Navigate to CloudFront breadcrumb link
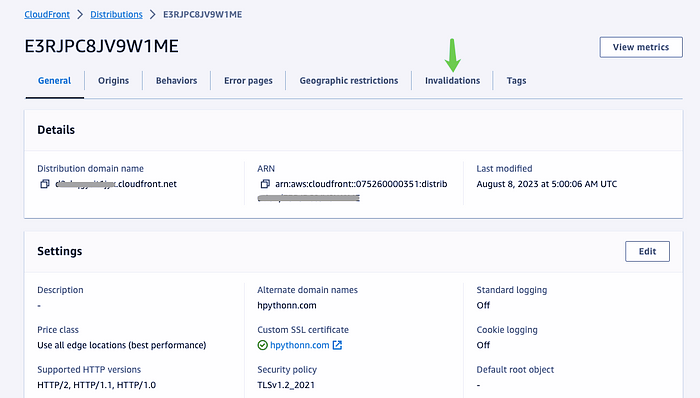The height and width of the screenshot is (398, 700). click(47, 15)
